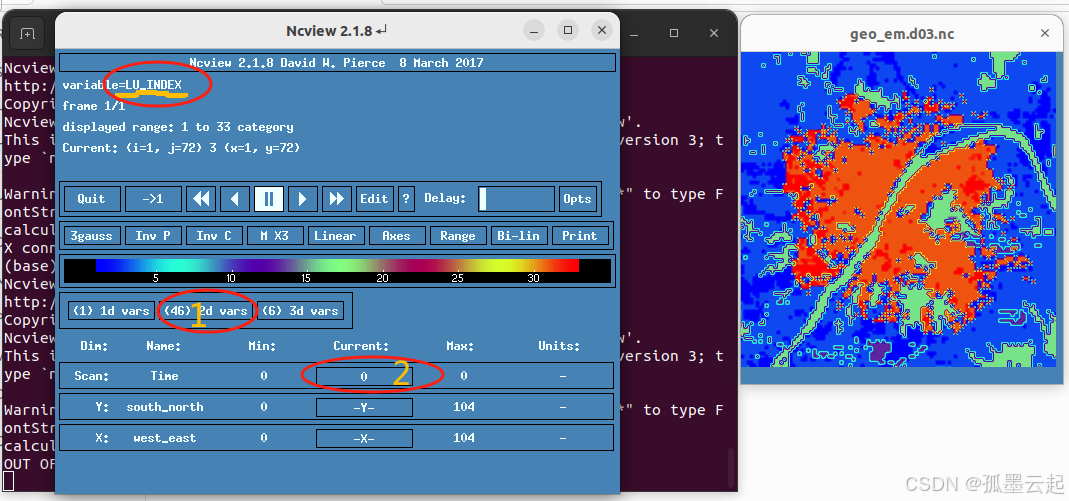Image resolution: width=1069 pixels, height=501 pixels.
Task: Toggle the Linear transform button
Action: tap(336, 236)
